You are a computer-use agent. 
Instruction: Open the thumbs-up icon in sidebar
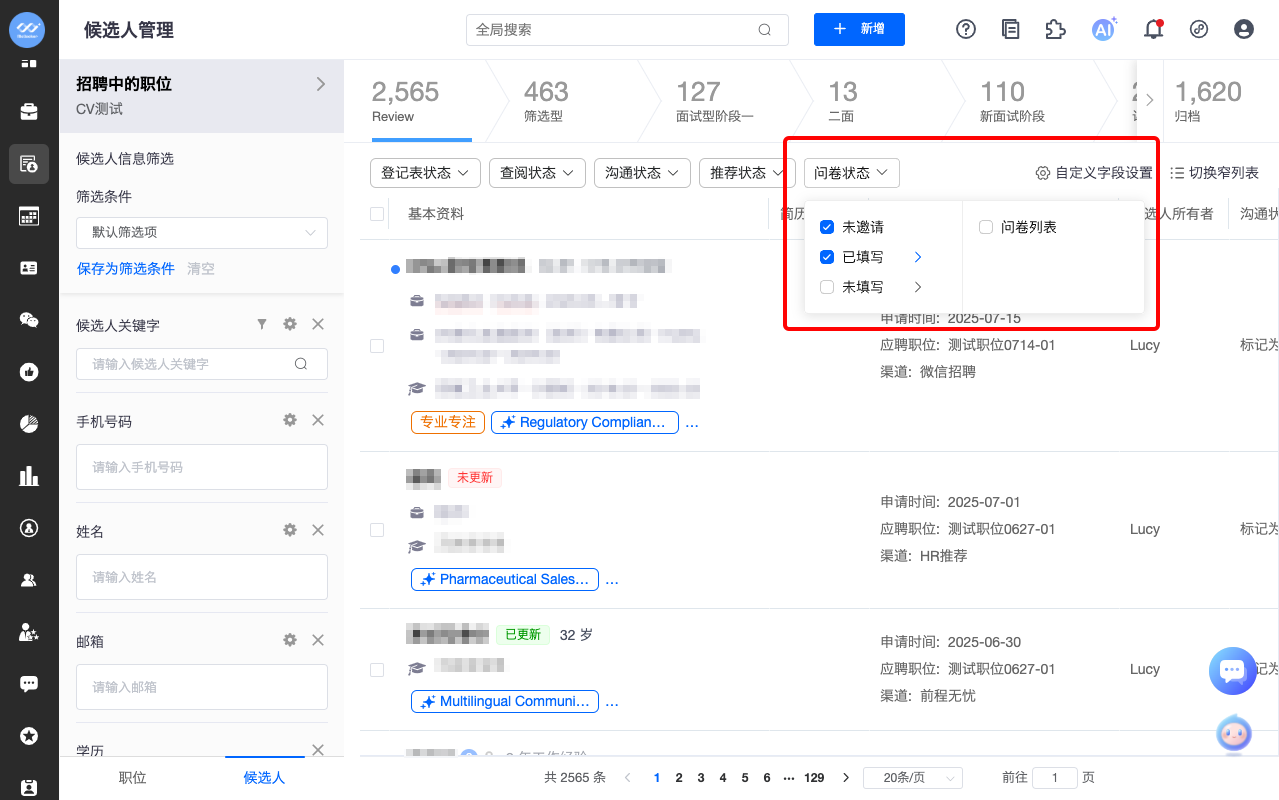tap(29, 372)
